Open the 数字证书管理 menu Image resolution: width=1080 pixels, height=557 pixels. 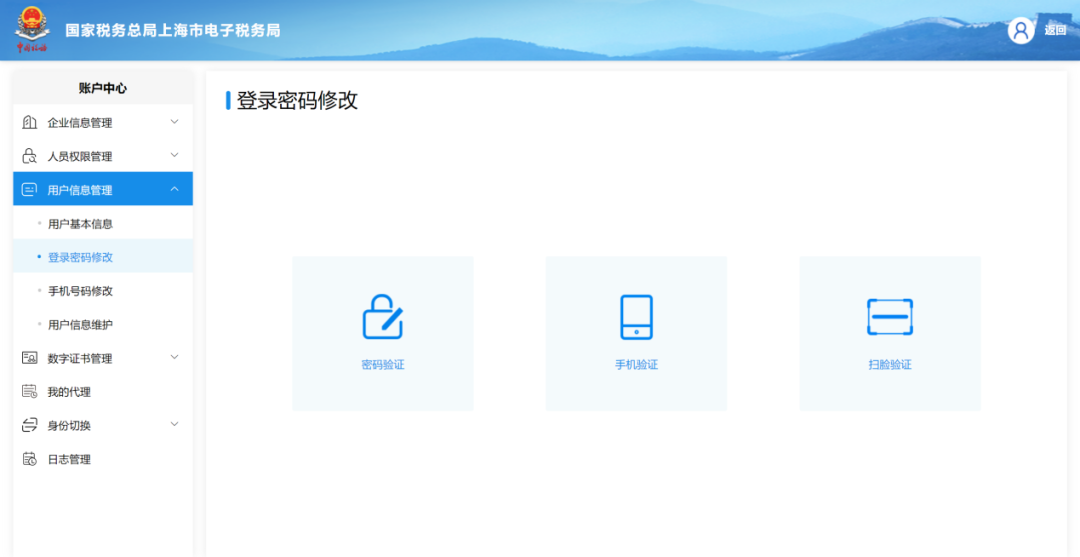(103, 358)
